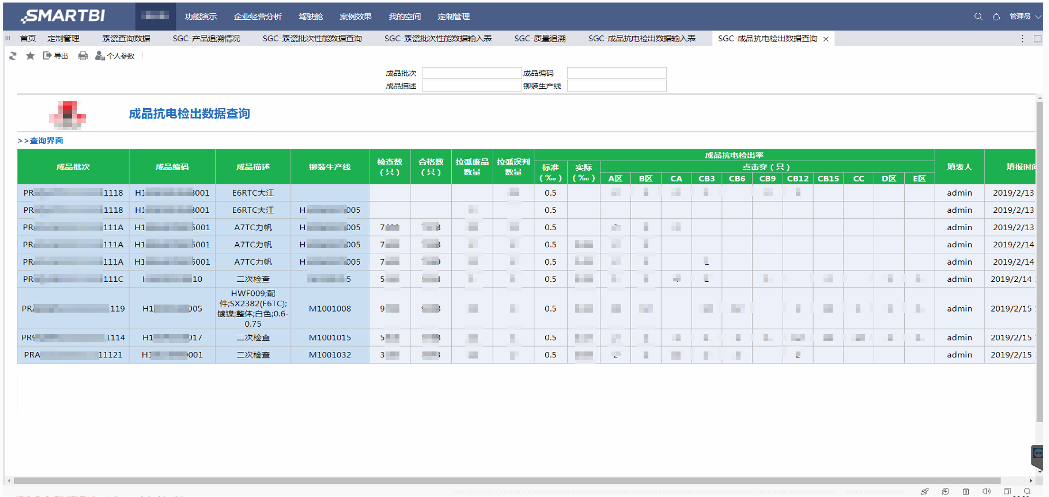
Task: Open 个人参数 personal parameters
Action: coord(115,56)
